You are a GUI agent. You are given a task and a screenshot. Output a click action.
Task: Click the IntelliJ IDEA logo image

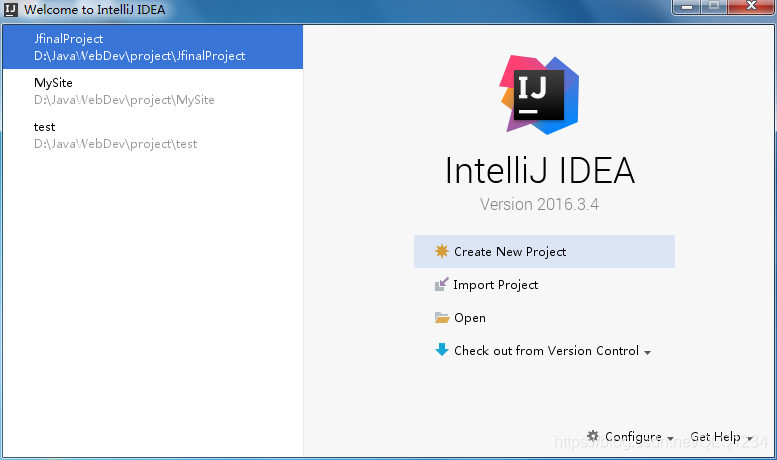pyautogui.click(x=540, y=95)
